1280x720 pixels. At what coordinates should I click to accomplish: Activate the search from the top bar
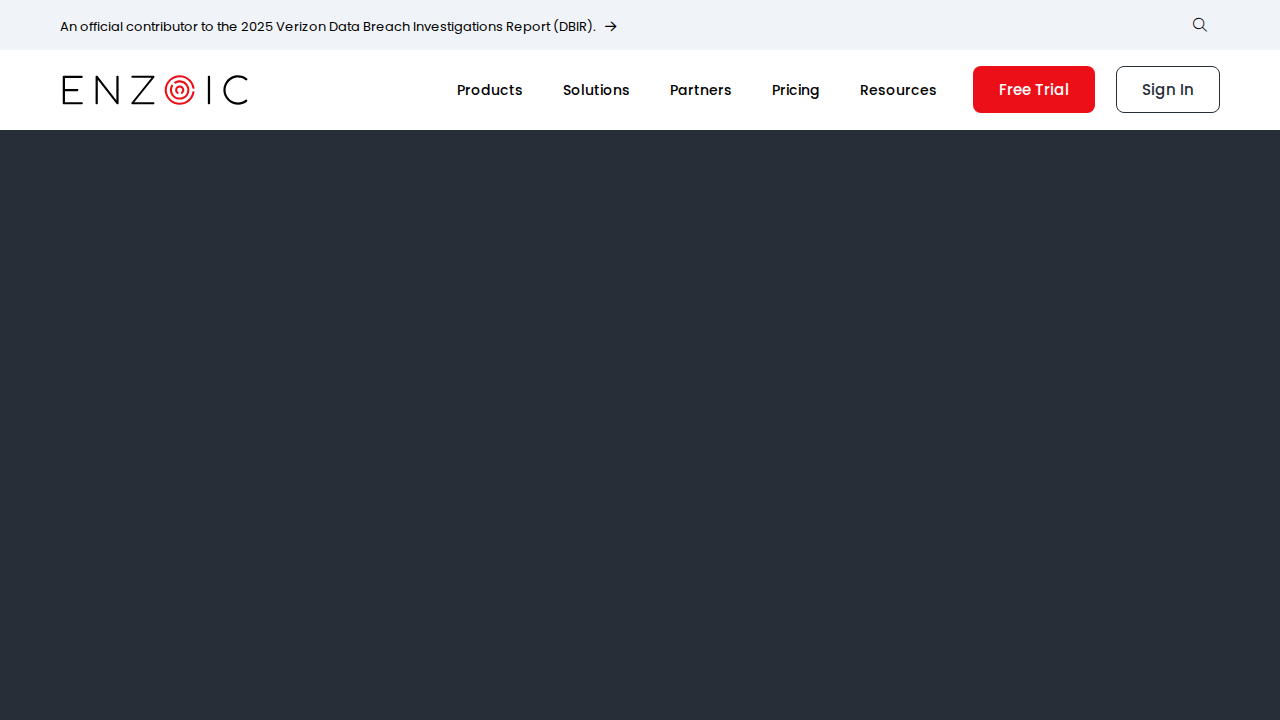1199,25
